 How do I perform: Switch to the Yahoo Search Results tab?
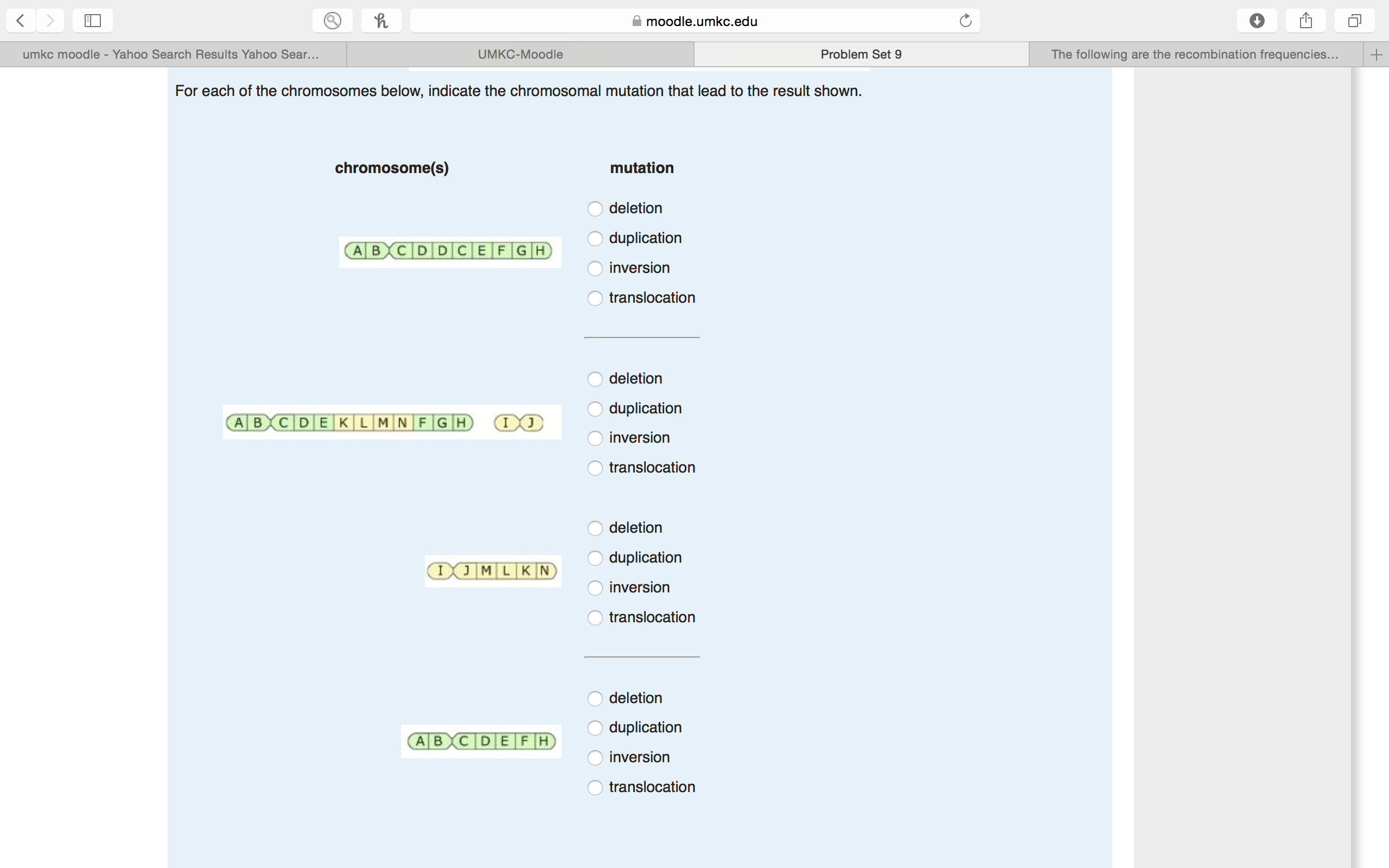[x=171, y=55]
